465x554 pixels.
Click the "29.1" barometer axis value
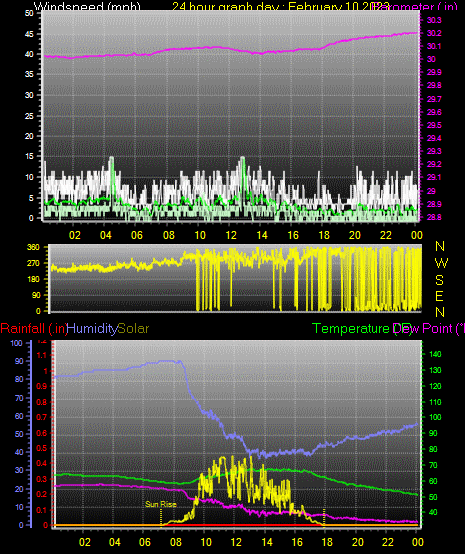434,177
